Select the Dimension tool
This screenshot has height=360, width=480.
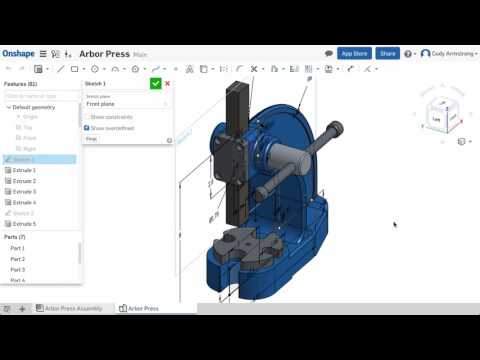[350, 69]
